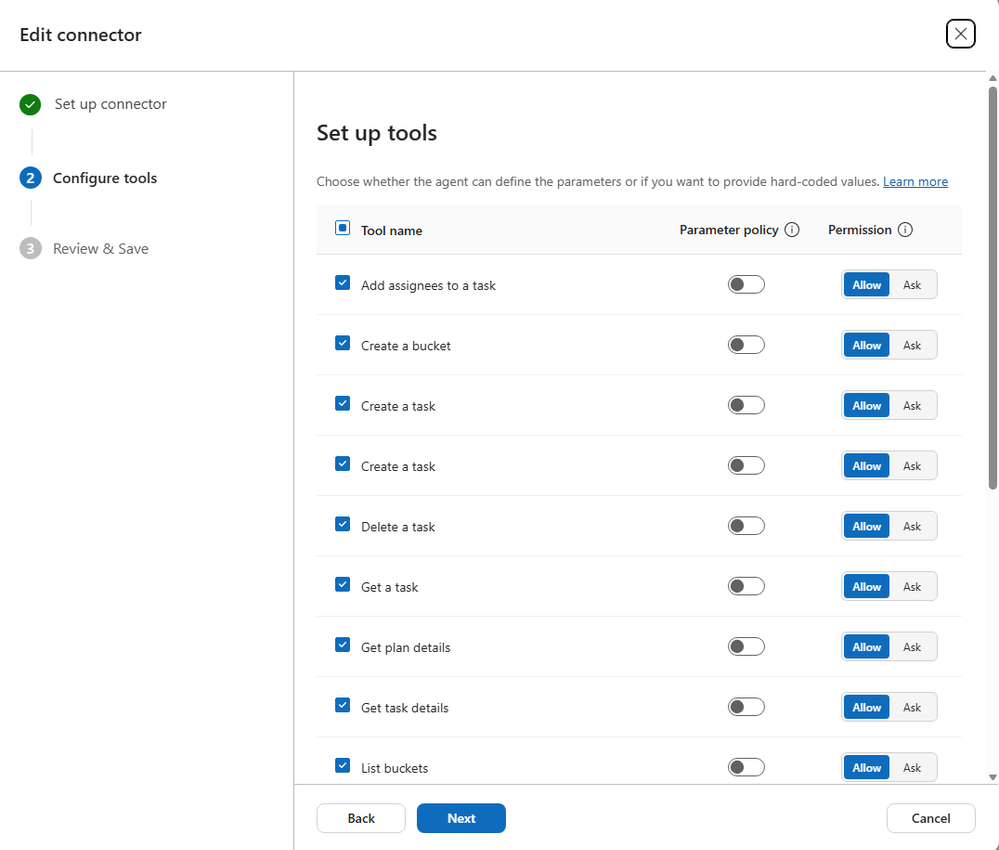This screenshot has width=999, height=850.
Task: Uncheck the Get task details checkbox
Action: point(342,705)
